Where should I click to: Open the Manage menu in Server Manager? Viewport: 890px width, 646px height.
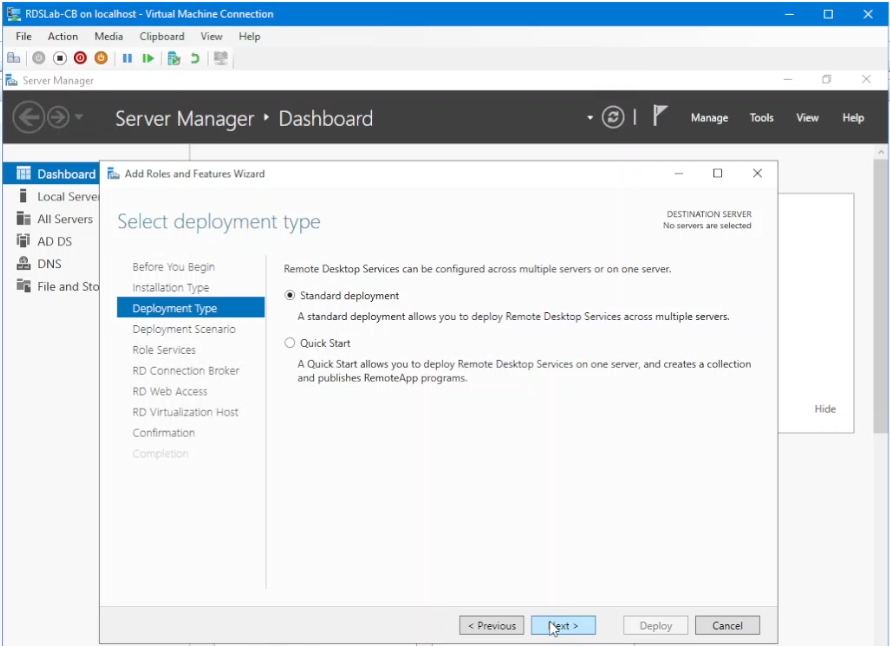point(709,117)
